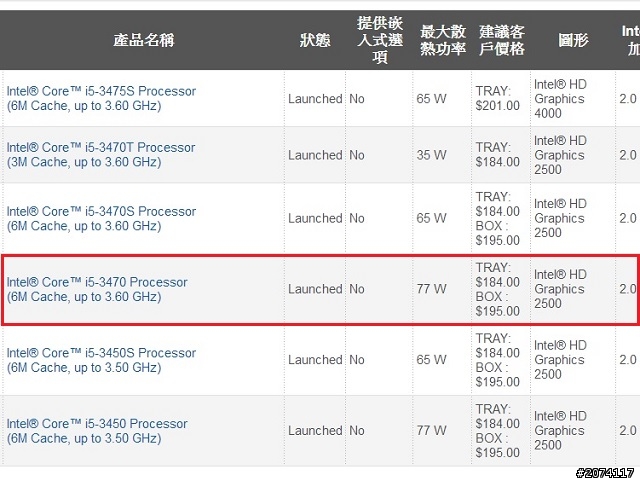
Task: Select the 65 W value for i5-3450S
Action: tap(431, 359)
